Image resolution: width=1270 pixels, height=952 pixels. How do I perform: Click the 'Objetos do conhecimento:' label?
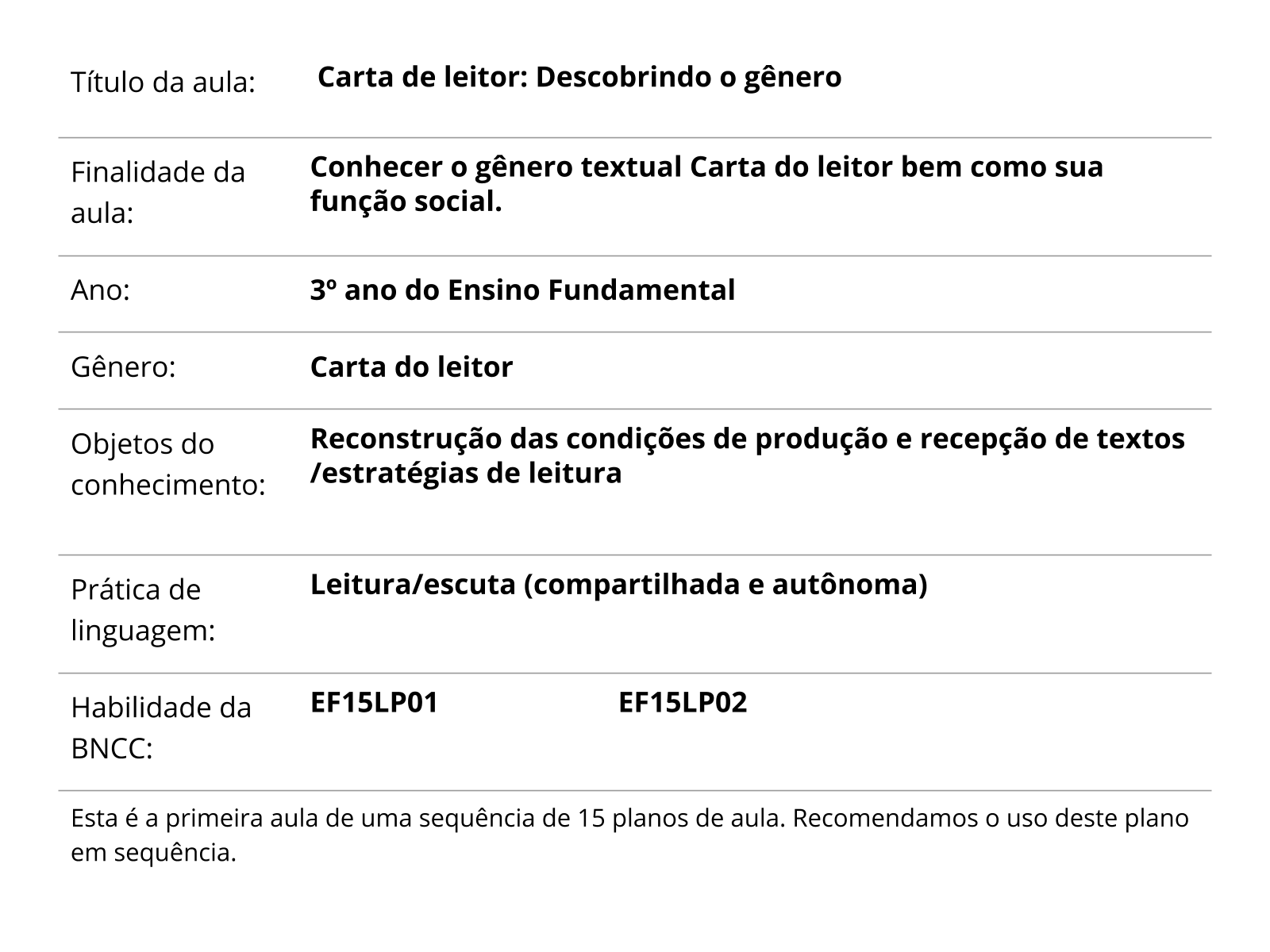pos(168,464)
